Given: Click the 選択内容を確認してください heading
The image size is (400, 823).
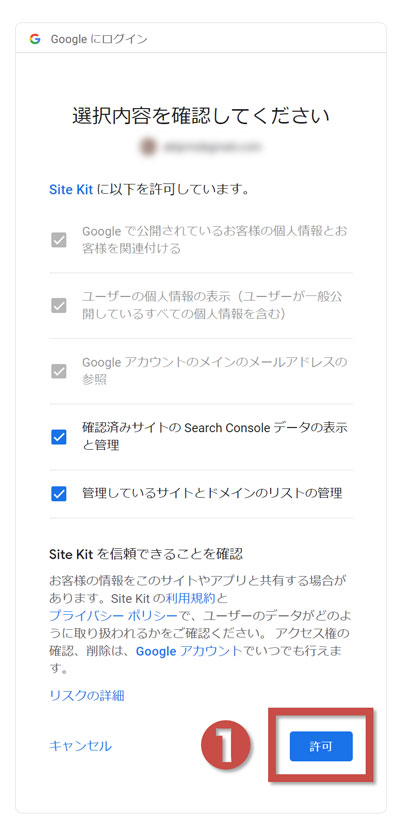Looking at the screenshot, I should pyautogui.click(x=201, y=116).
